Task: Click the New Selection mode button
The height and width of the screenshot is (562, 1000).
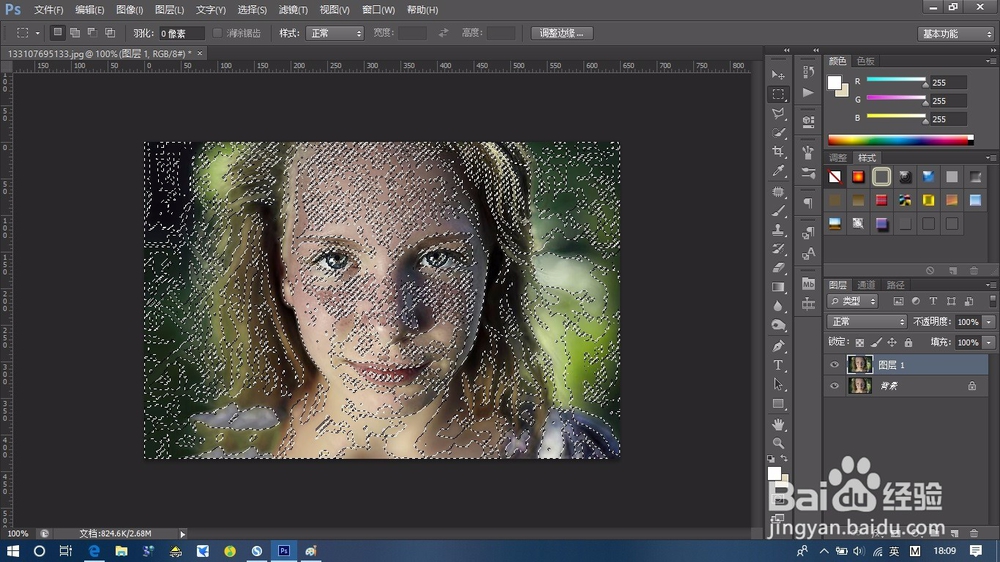Action: pos(57,33)
